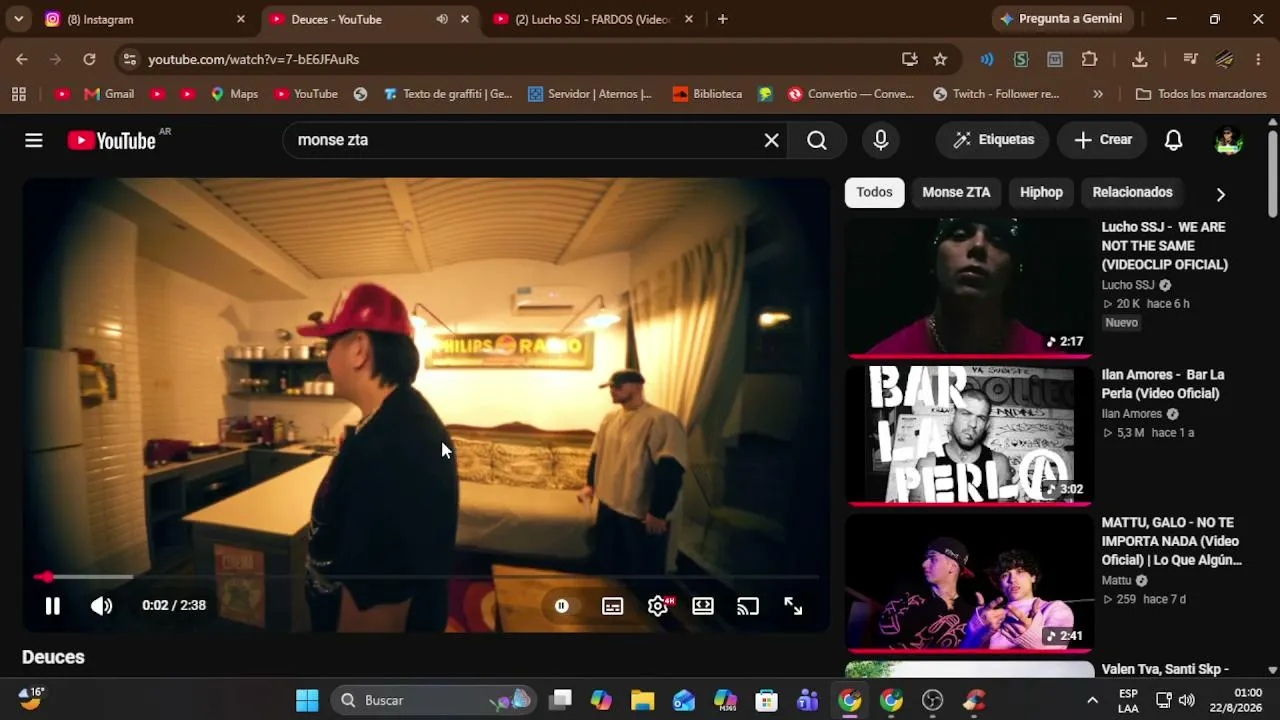Image resolution: width=1280 pixels, height=720 pixels.
Task: Pause the Deuces video
Action: (53, 606)
